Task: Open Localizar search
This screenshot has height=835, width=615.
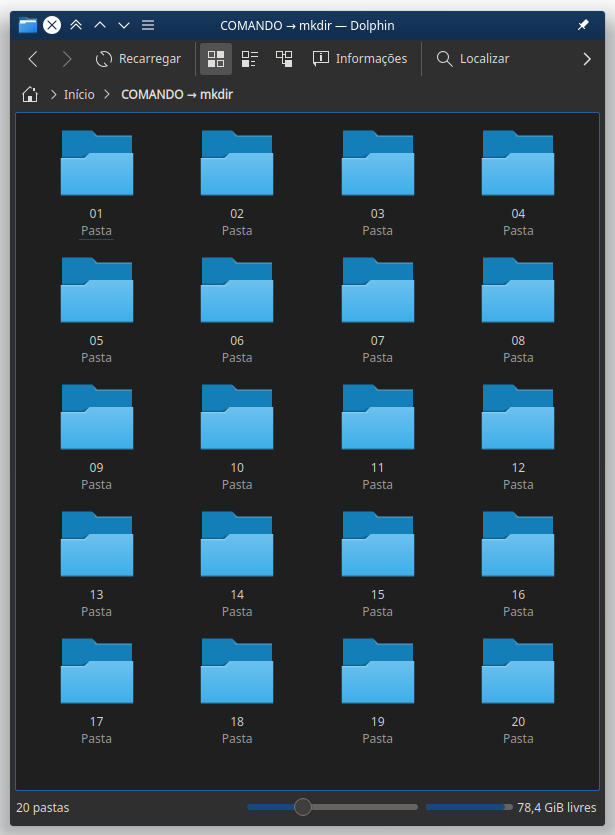Action: [x=473, y=59]
